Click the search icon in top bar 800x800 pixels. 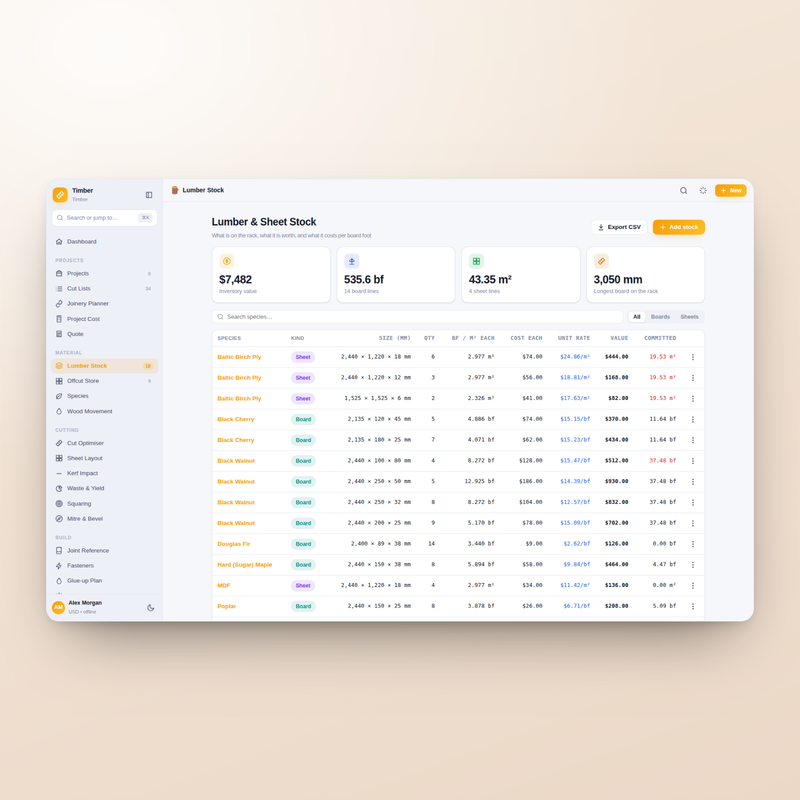point(683,190)
